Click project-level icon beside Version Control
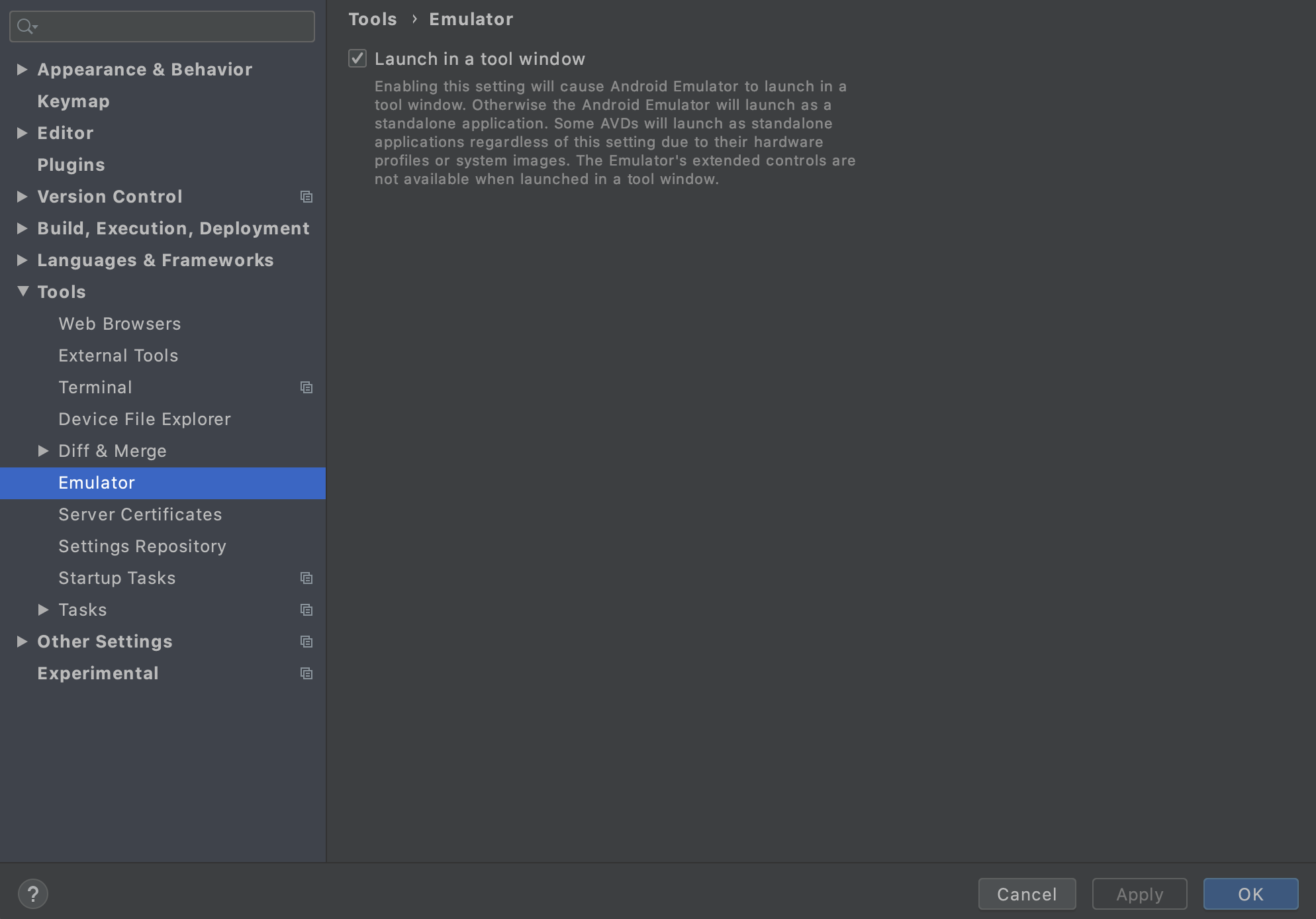 pyautogui.click(x=306, y=197)
